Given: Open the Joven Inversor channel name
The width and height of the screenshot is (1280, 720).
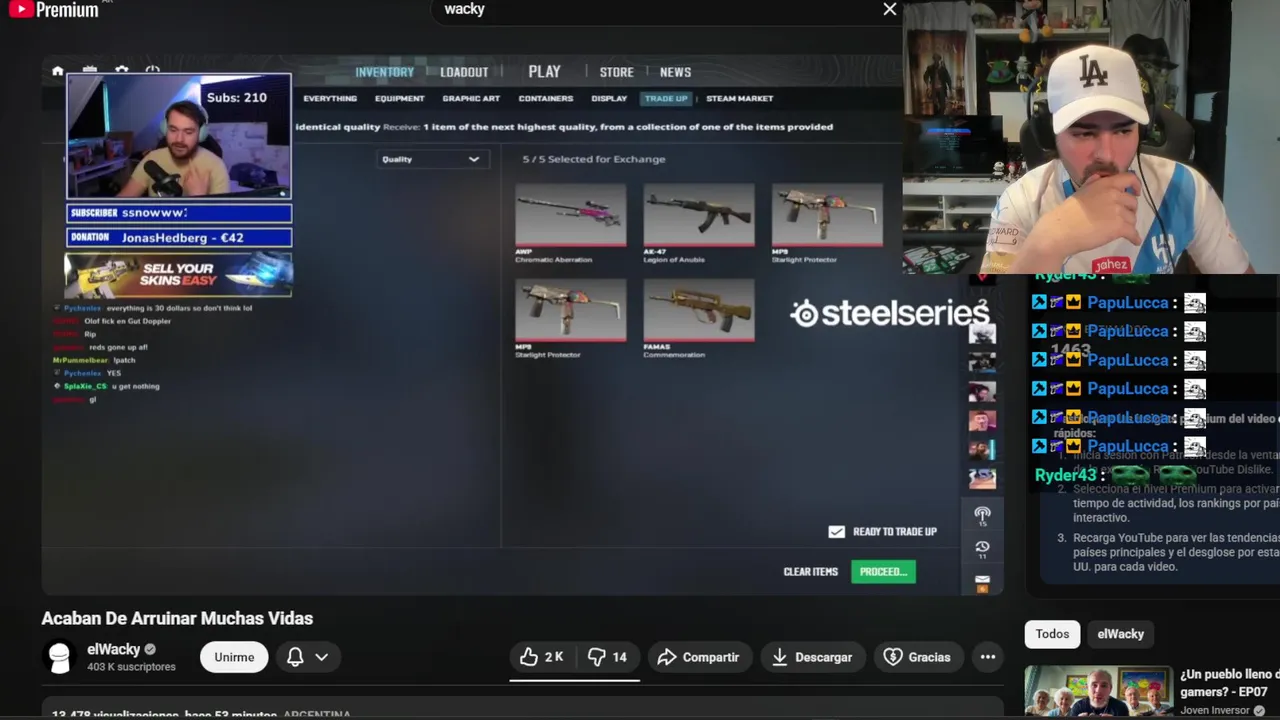Looking at the screenshot, I should point(1215,710).
